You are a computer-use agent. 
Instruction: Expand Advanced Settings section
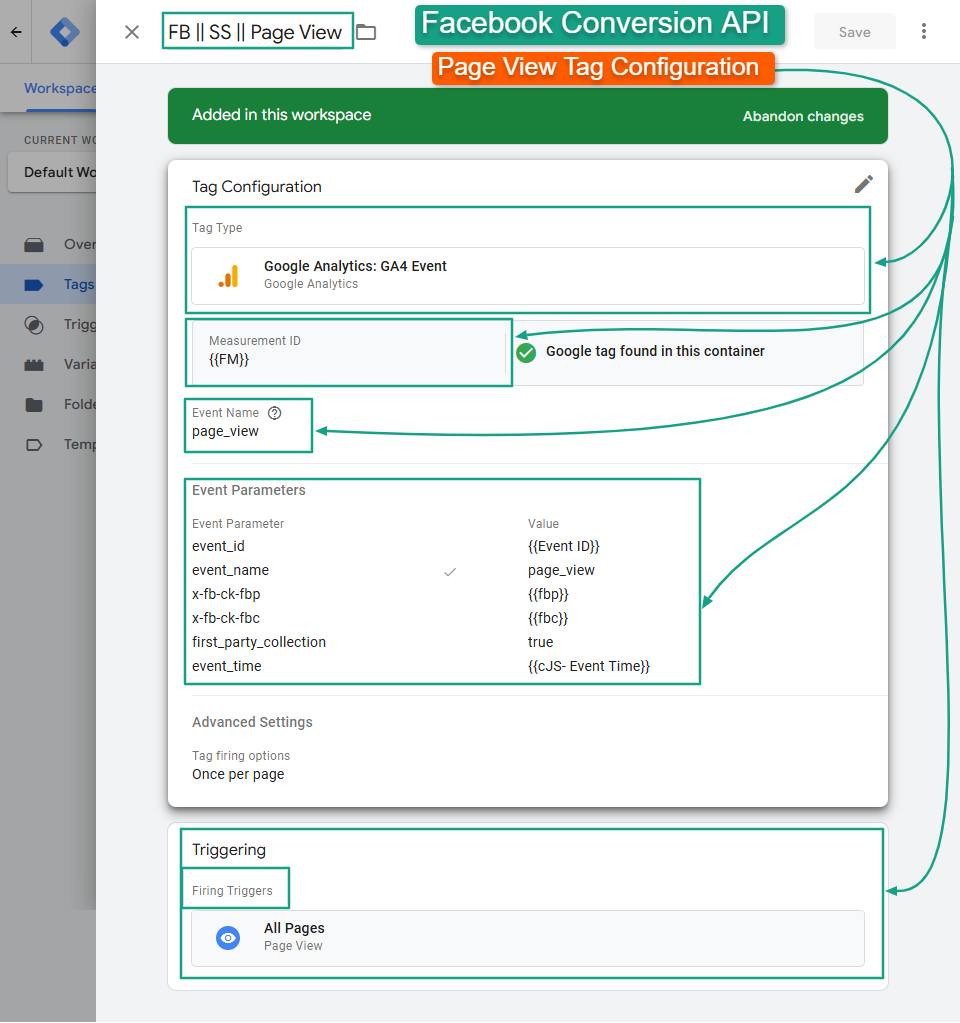click(252, 722)
